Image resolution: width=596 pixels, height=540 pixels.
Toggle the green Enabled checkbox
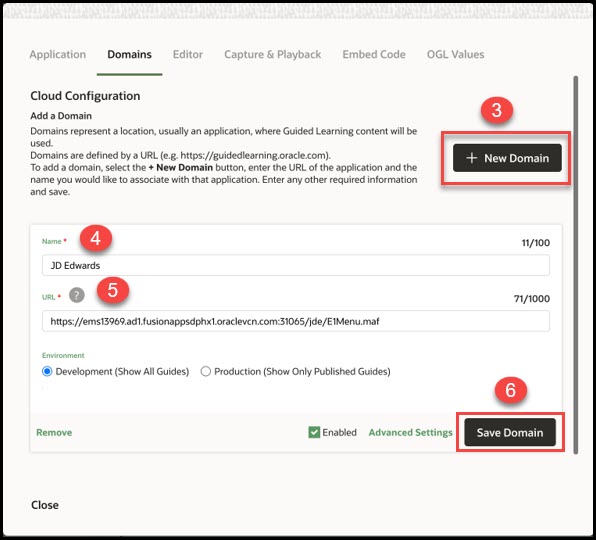tap(314, 432)
